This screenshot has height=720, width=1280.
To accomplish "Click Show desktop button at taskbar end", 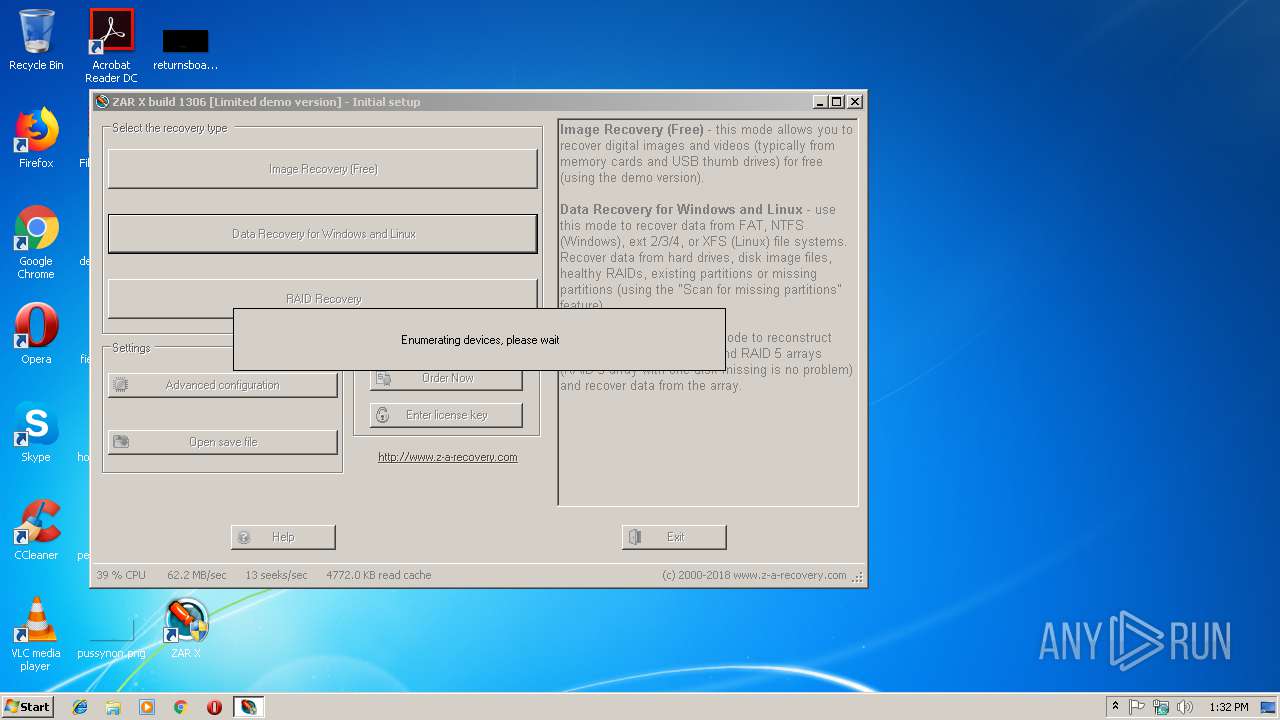I will (1268, 707).
